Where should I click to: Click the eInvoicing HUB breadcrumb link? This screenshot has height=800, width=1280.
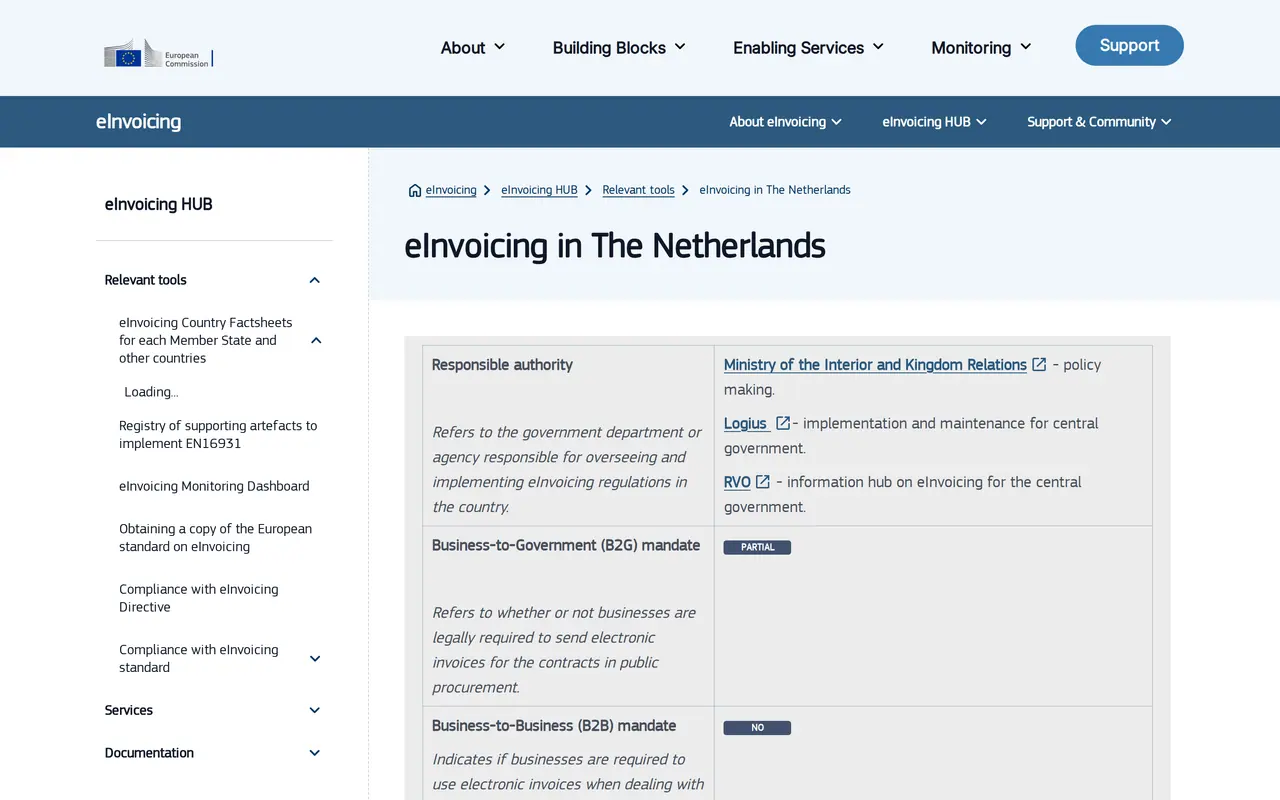pos(539,190)
